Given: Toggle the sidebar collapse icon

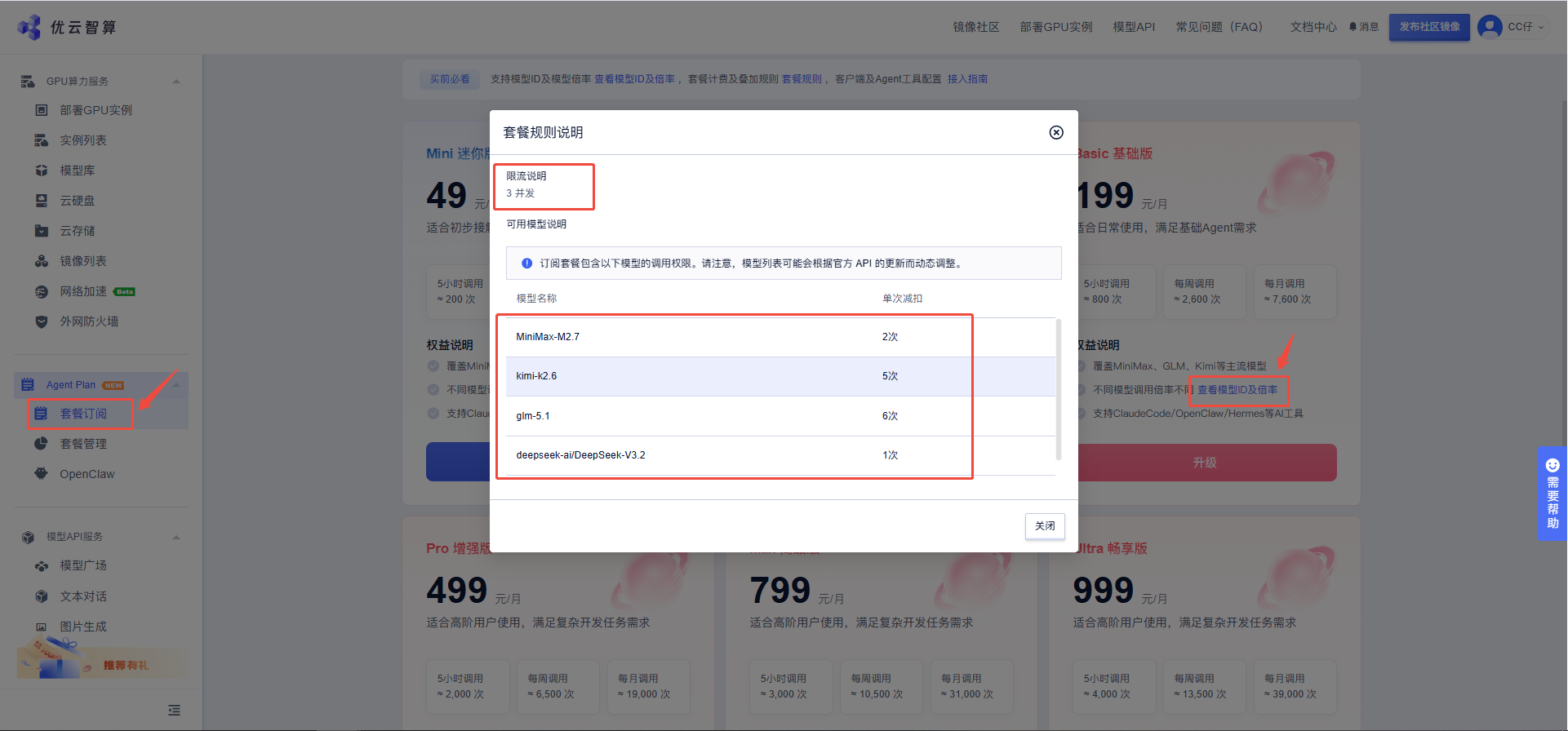Looking at the screenshot, I should tap(174, 711).
